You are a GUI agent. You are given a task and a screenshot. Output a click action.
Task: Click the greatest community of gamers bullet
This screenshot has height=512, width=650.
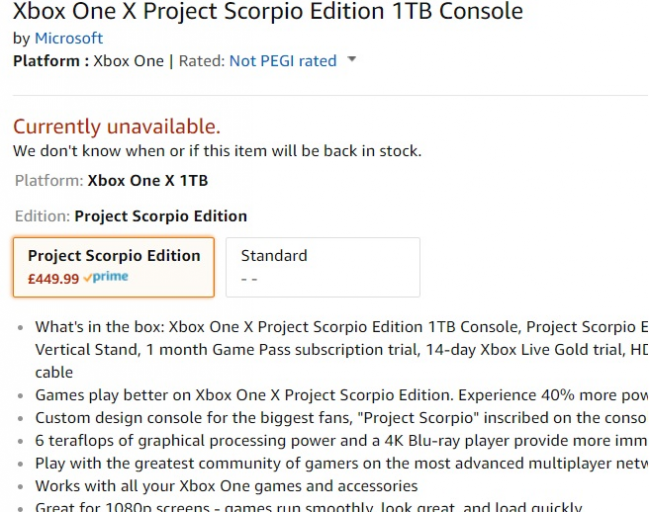click(342, 463)
